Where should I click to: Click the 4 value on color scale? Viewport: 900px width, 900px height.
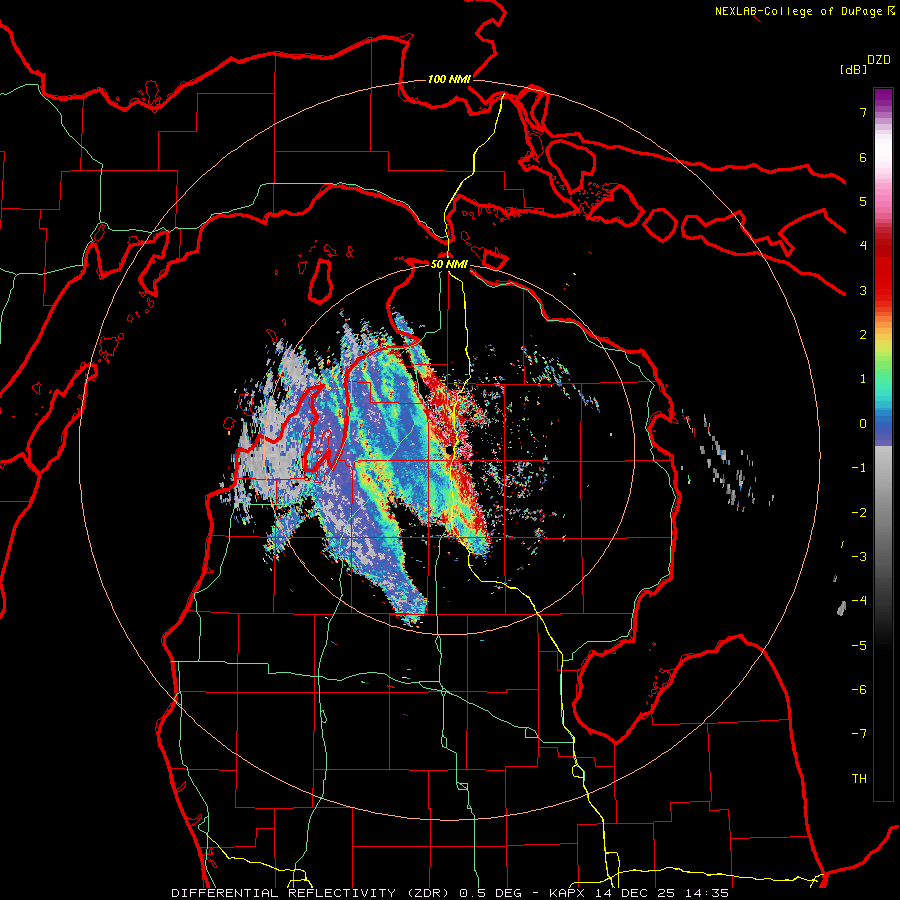click(x=863, y=246)
